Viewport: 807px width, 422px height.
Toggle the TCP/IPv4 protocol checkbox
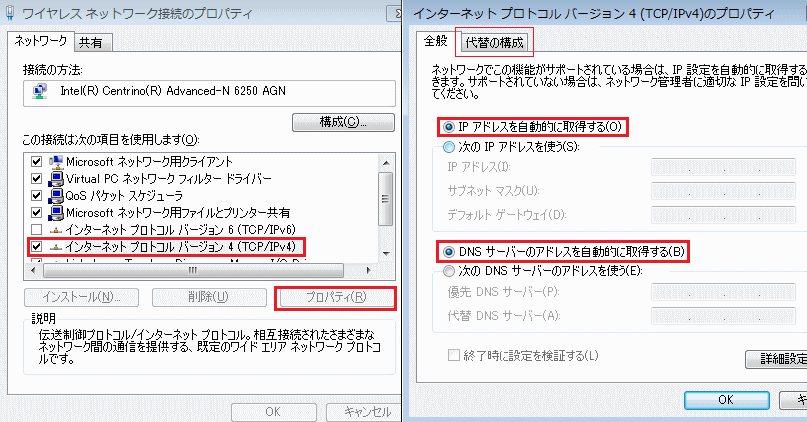[36, 247]
